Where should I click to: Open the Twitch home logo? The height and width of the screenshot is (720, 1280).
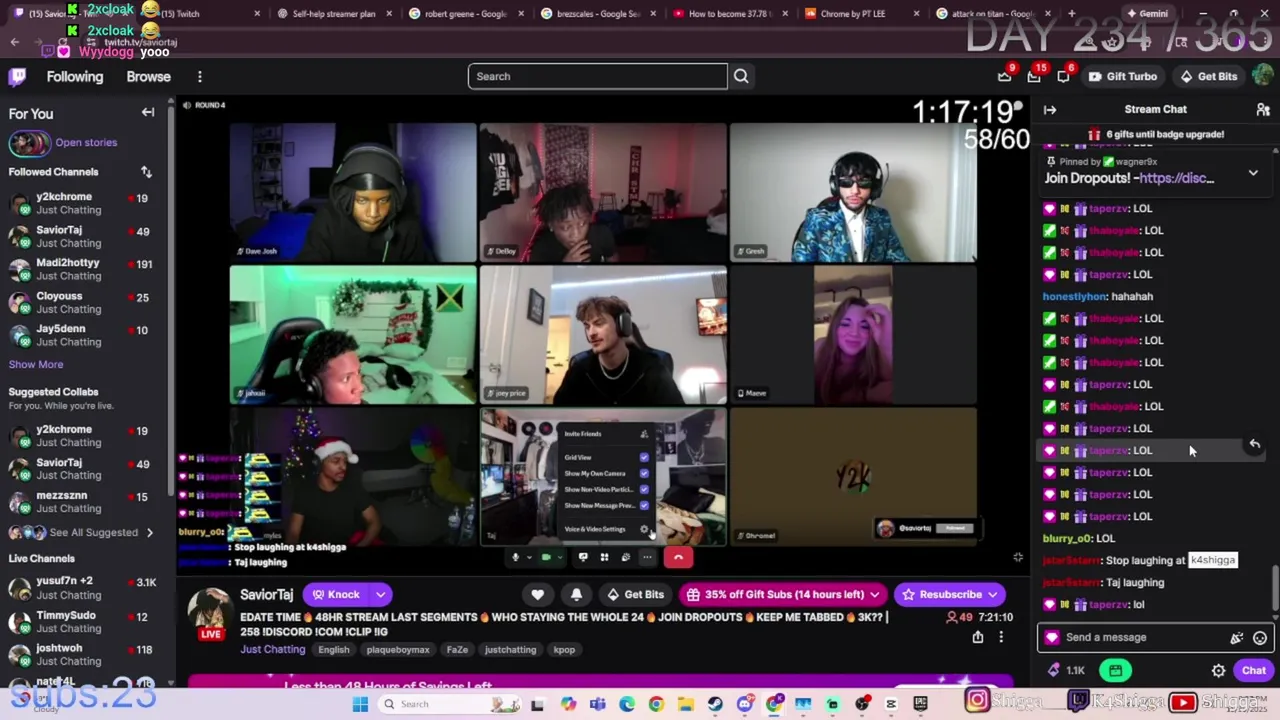point(18,77)
